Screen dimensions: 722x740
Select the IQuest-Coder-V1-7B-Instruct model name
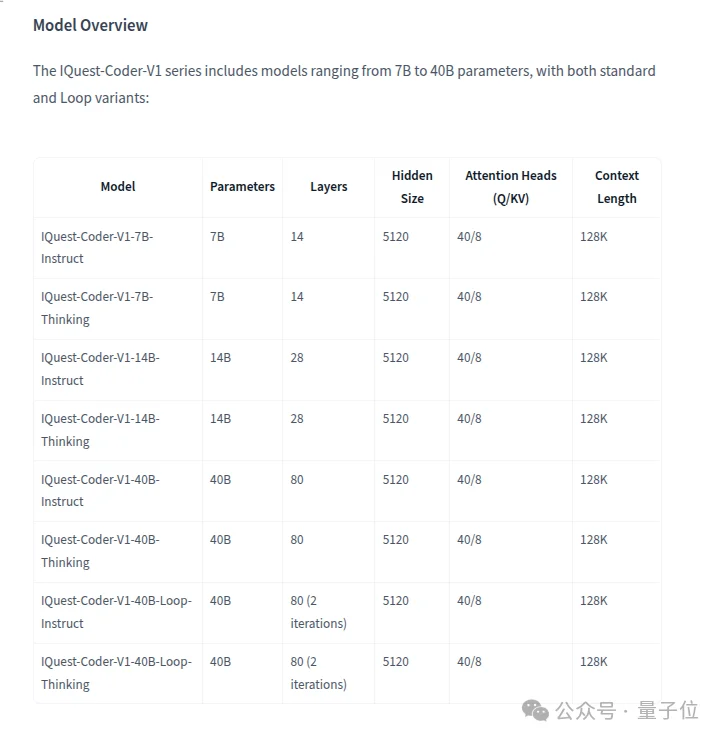click(x=97, y=247)
